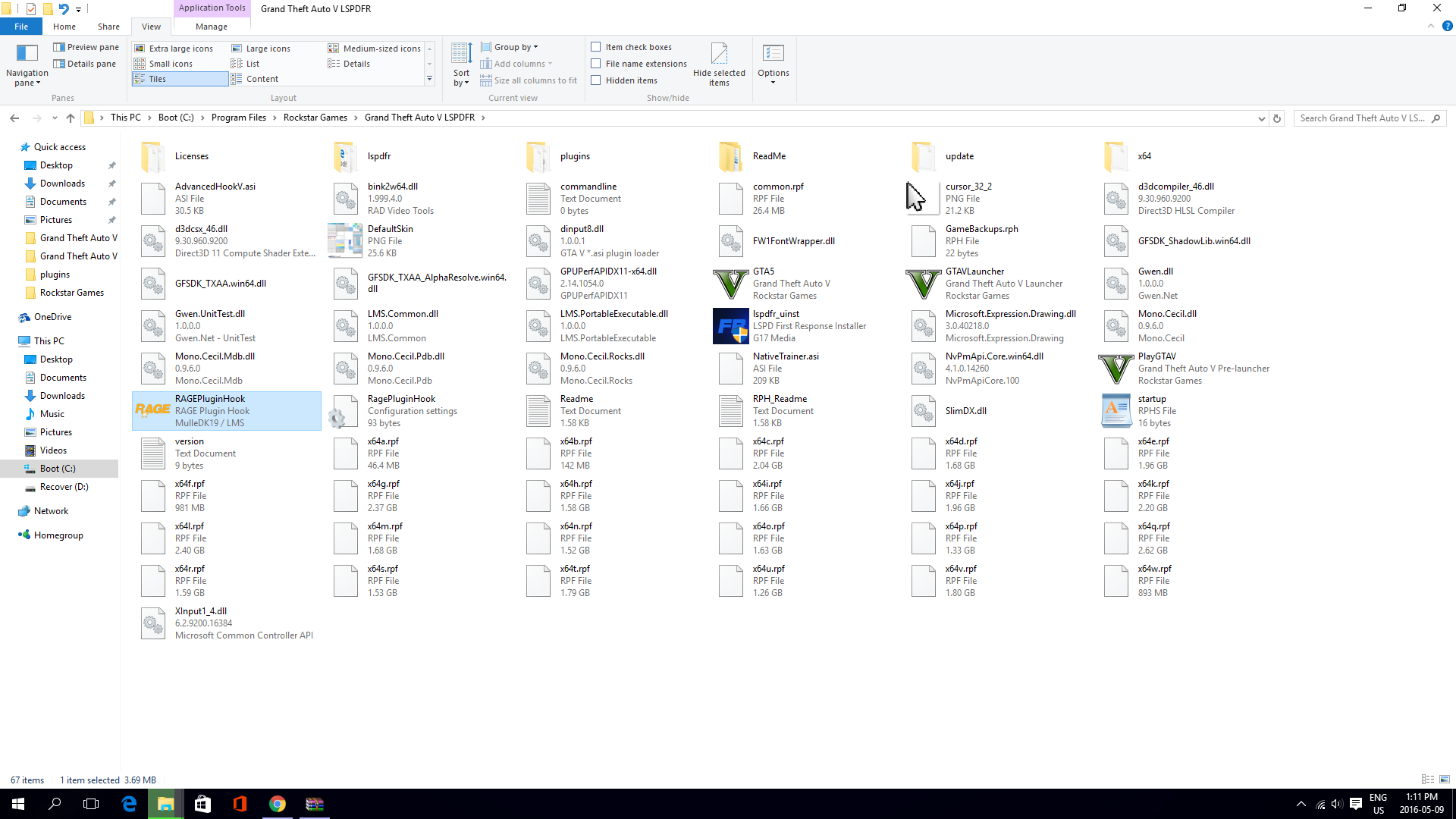Select the RAGEPluginHook executable icon
This screenshot has height=819, width=1456.
point(152,410)
